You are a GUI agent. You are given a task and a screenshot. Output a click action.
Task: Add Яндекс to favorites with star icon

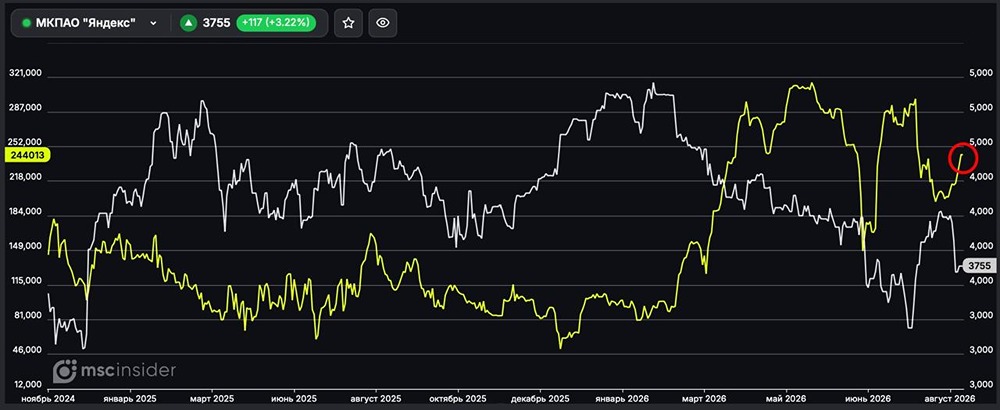(x=348, y=23)
